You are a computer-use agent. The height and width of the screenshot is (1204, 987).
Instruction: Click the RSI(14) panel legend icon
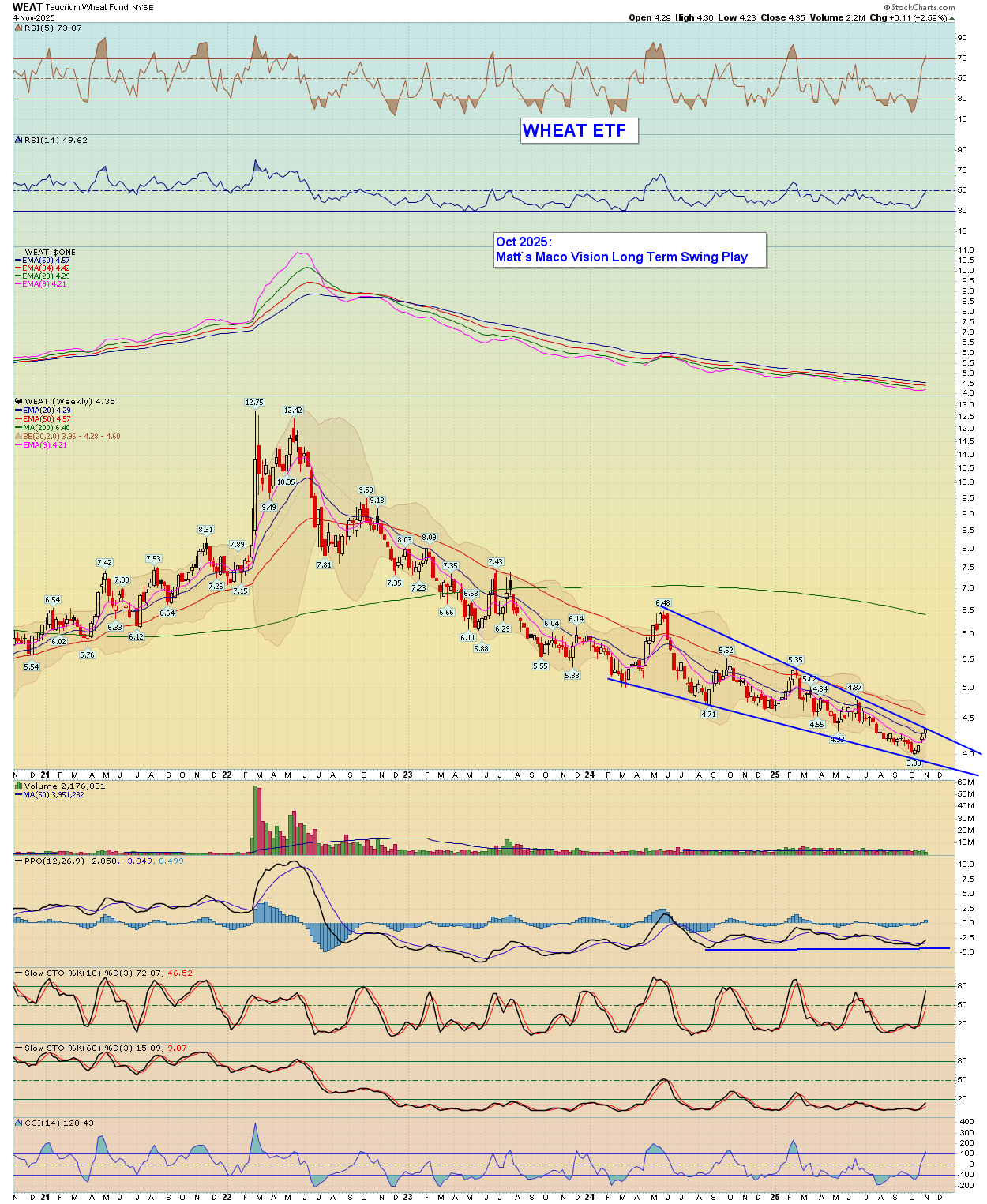[x=19, y=141]
